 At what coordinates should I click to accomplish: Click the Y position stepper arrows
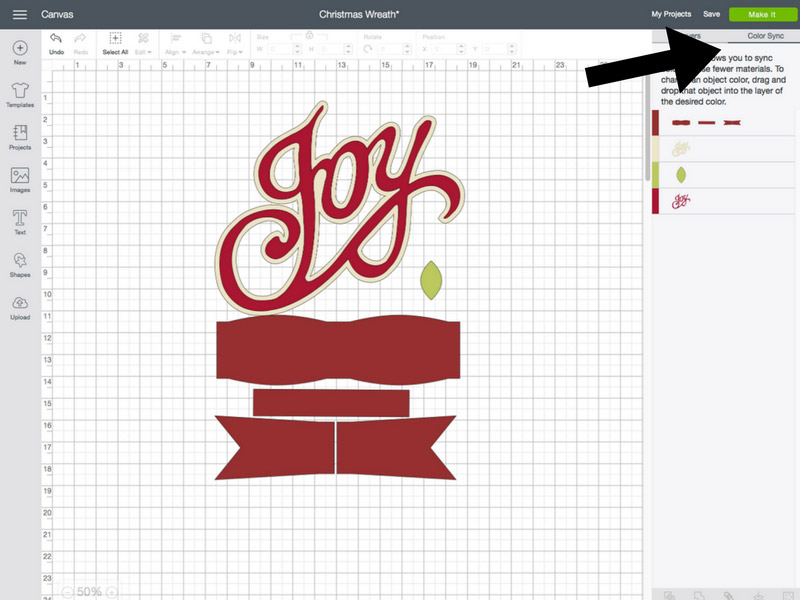(x=512, y=49)
